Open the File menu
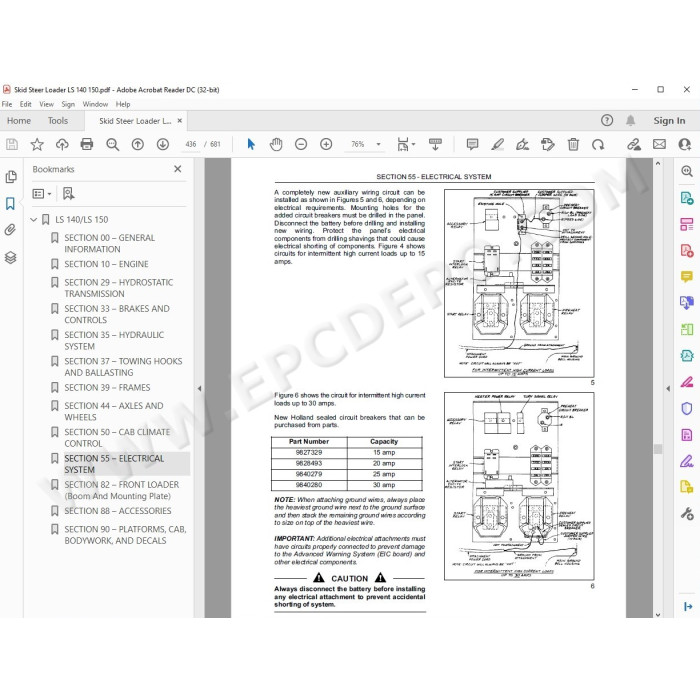 7,104
